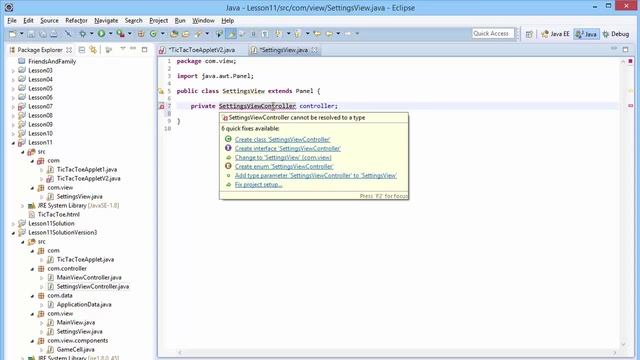Click Change to 'SettingsView' quick fix
This screenshot has width=640, height=360.
(283, 158)
